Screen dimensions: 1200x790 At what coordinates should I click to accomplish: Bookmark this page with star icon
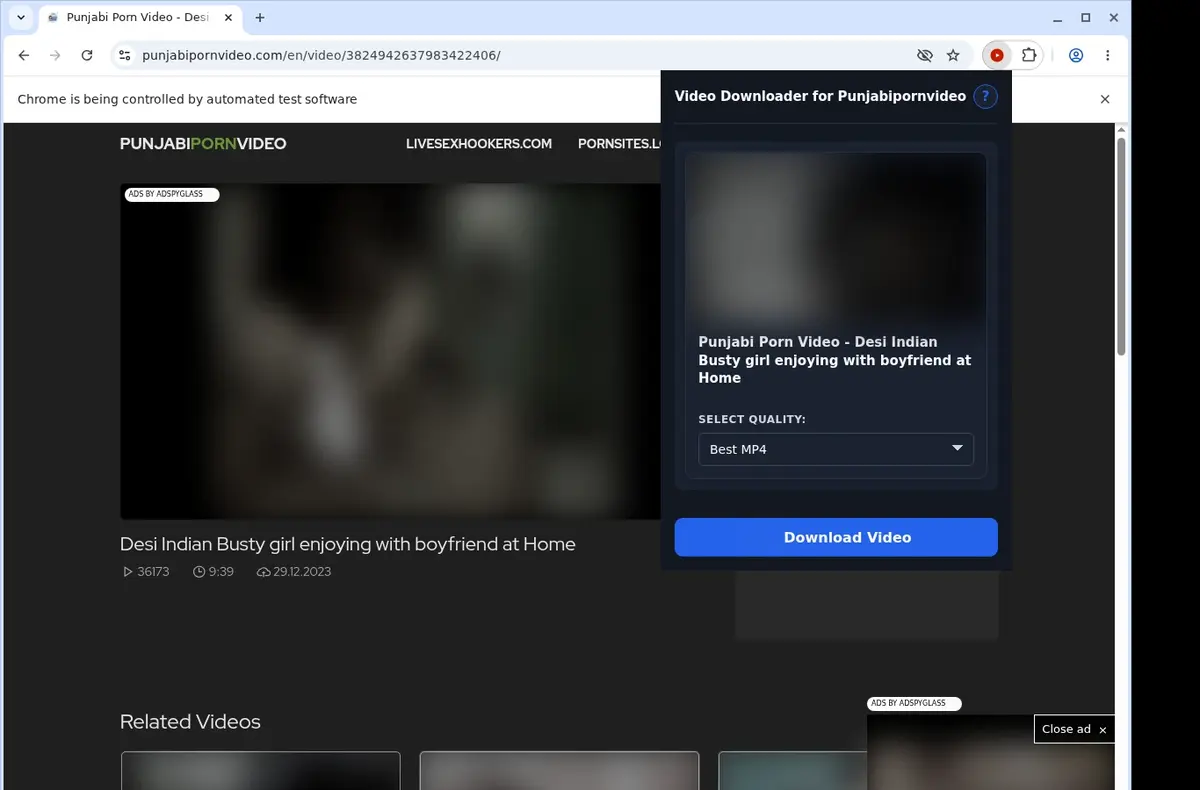click(953, 56)
